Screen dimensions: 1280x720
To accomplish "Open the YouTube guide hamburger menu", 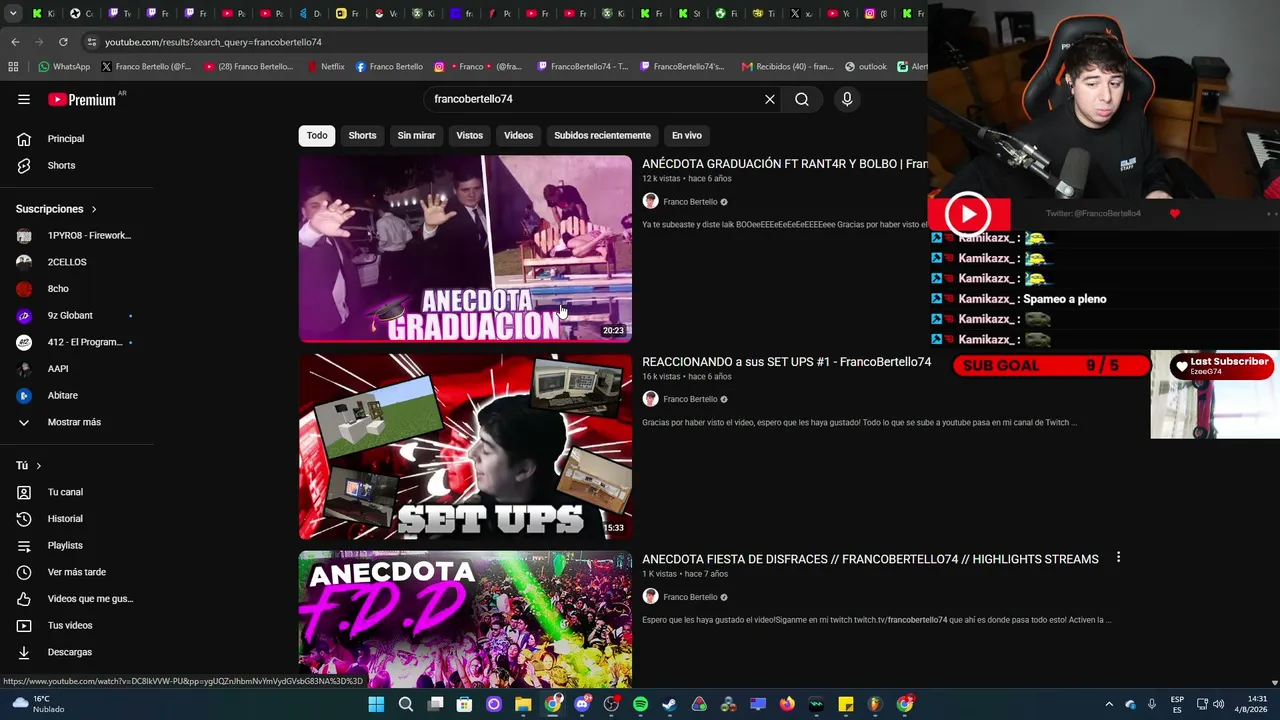I will coord(24,99).
